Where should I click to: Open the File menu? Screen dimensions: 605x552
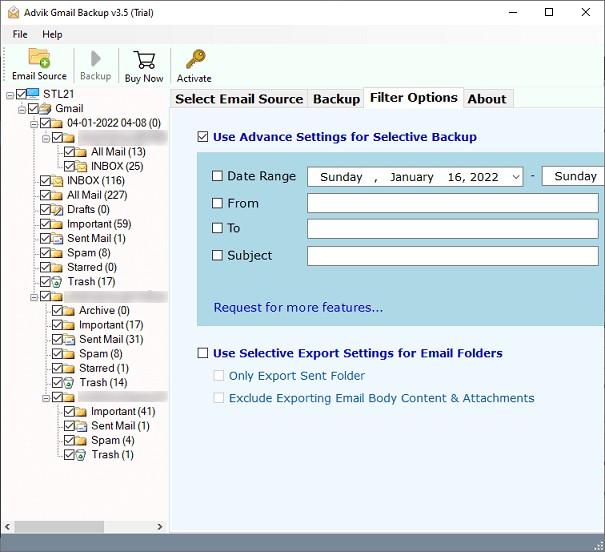pyautogui.click(x=20, y=34)
